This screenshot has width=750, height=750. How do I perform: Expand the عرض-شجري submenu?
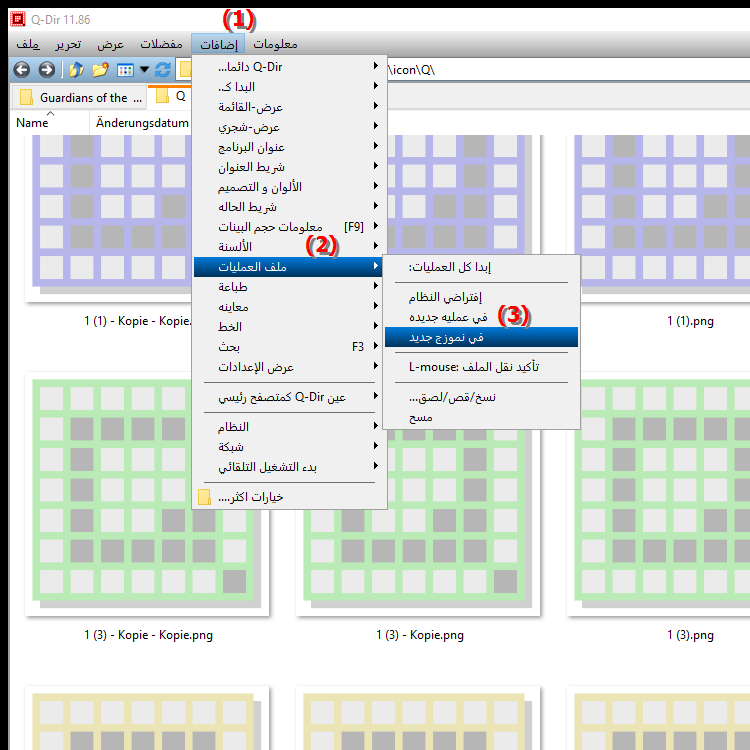tap(289, 127)
